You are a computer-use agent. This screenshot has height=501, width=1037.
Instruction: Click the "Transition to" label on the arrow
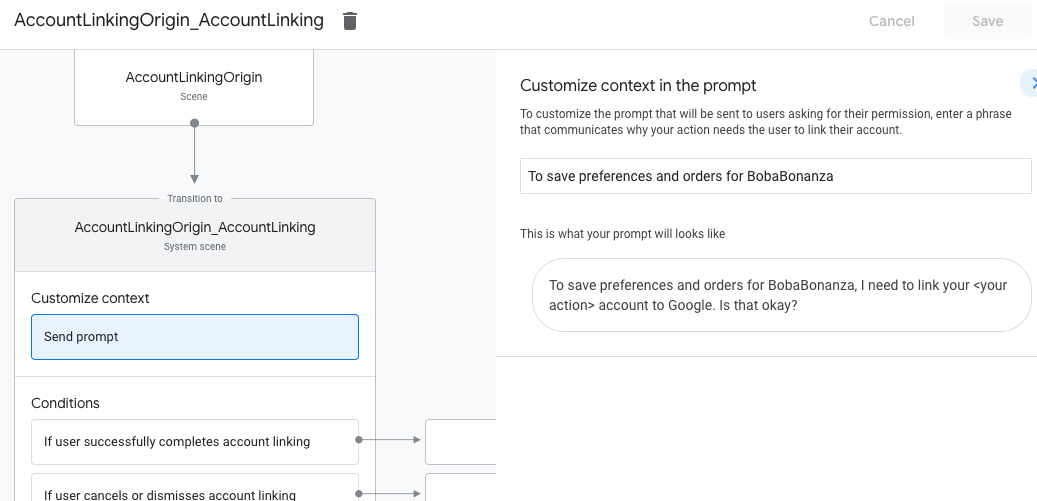pos(195,199)
